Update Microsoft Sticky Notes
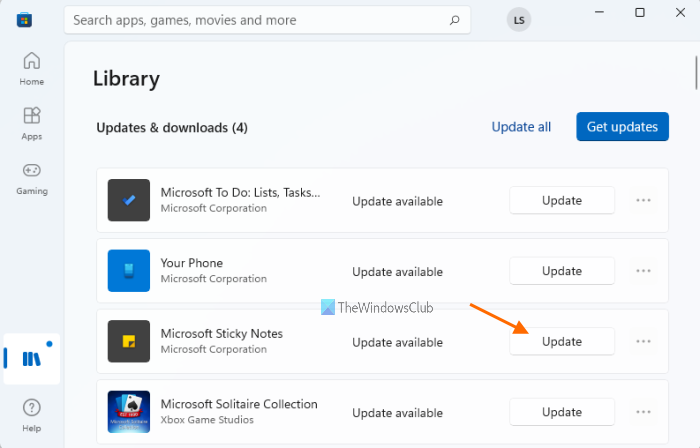Image resolution: width=700 pixels, height=448 pixels. click(x=561, y=341)
